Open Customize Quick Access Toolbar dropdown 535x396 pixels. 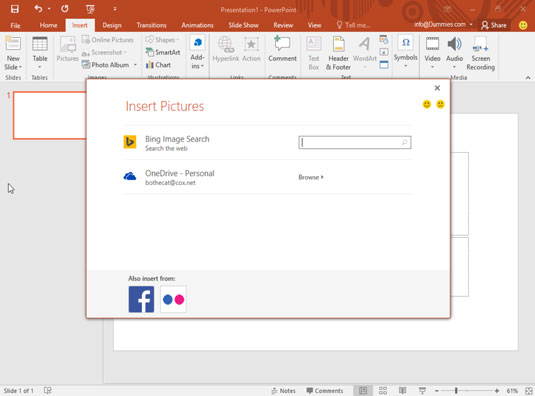point(115,9)
